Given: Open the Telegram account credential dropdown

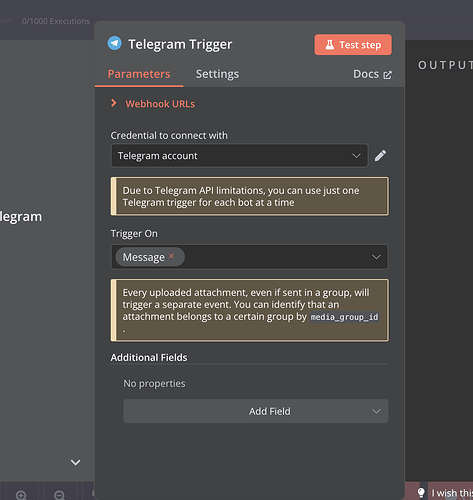Looking at the screenshot, I should point(239,156).
